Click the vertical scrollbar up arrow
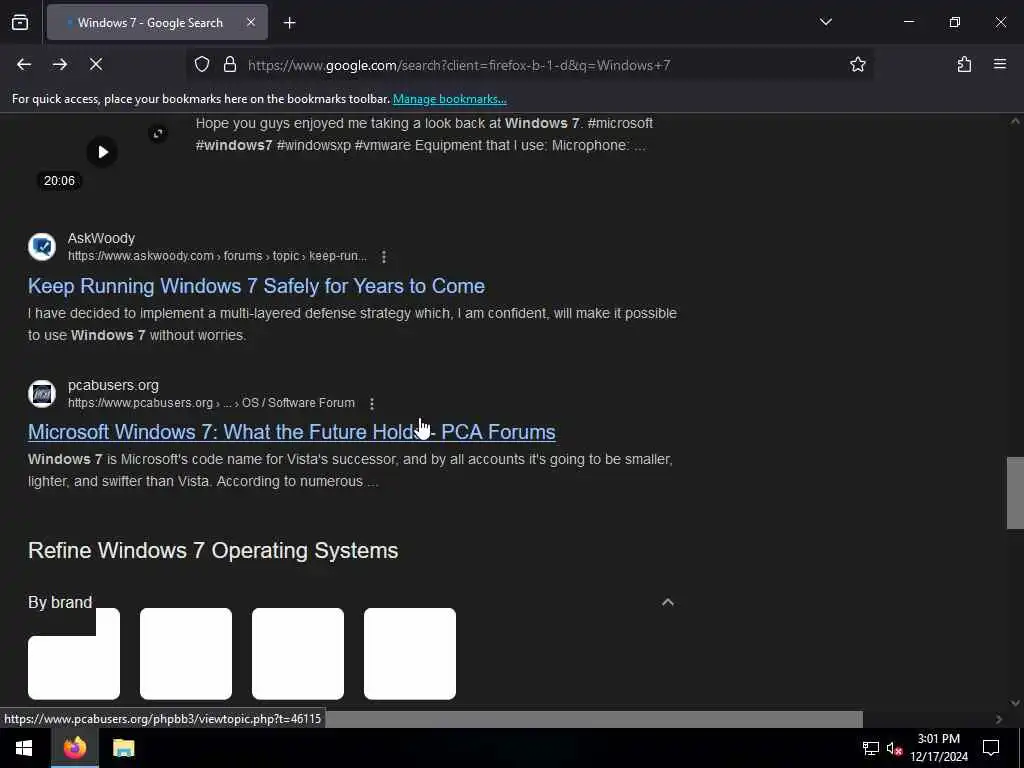The width and height of the screenshot is (1024, 768). (1015, 121)
